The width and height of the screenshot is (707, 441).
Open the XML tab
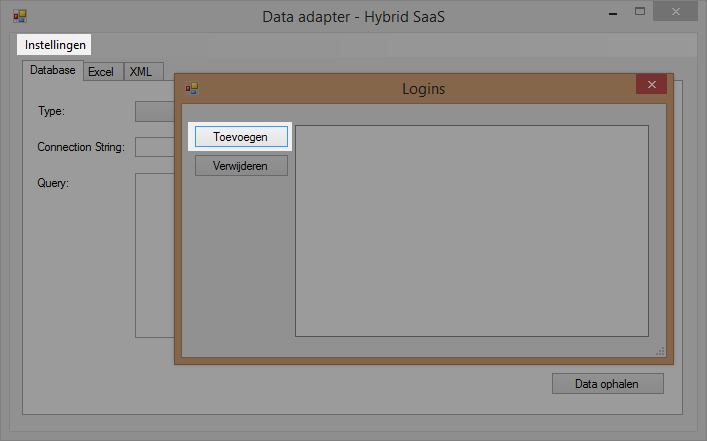click(140, 72)
